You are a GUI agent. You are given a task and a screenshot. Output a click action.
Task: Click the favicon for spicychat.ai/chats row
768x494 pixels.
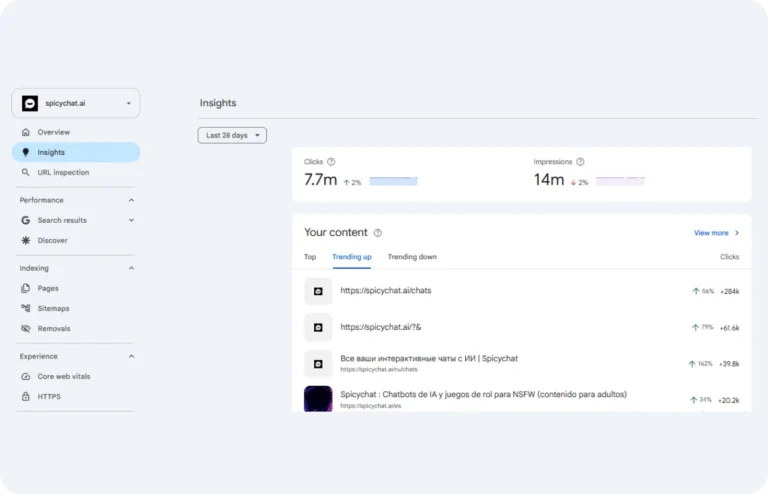(x=318, y=291)
